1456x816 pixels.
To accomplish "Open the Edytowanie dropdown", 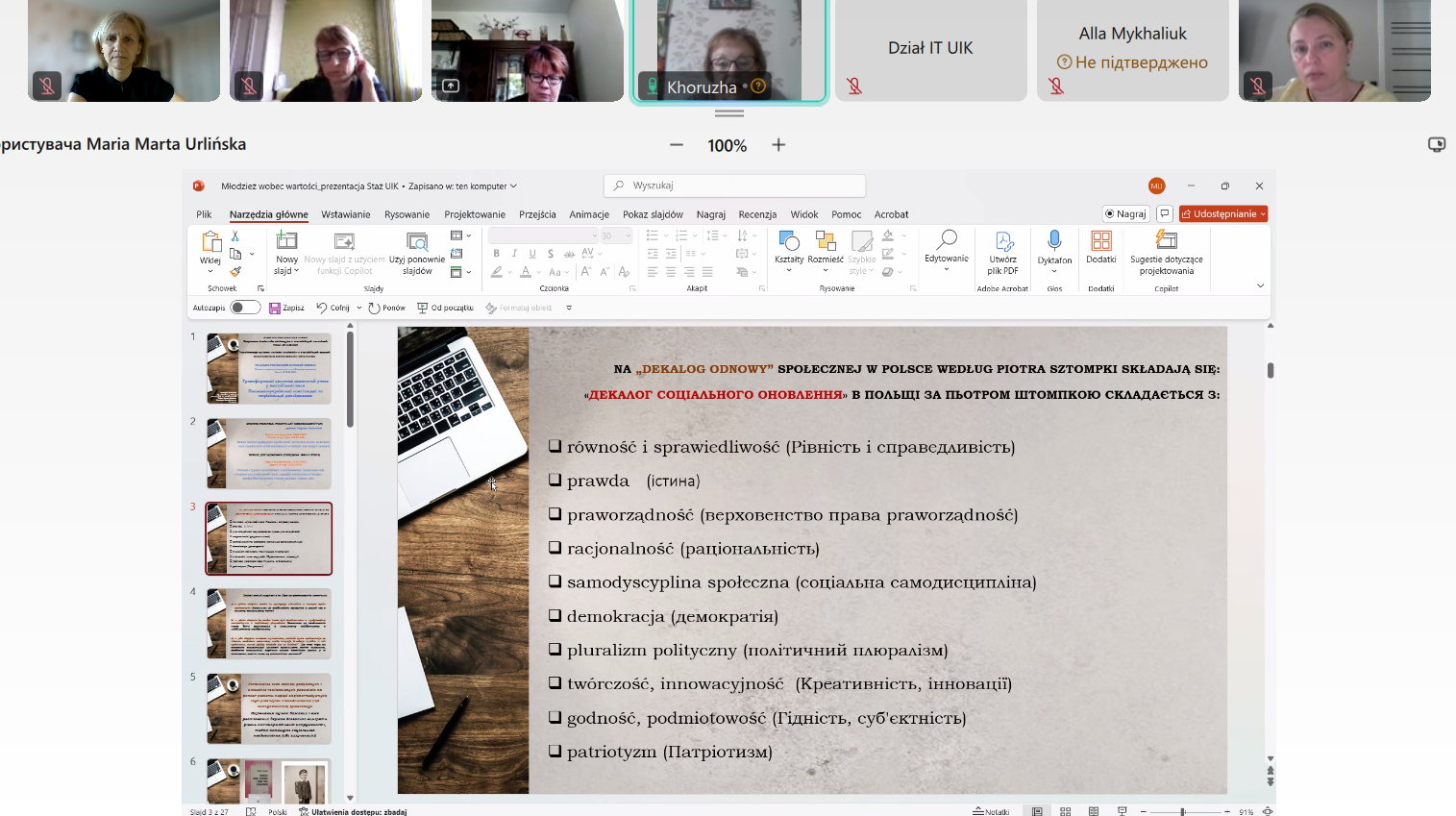I will pos(946,248).
